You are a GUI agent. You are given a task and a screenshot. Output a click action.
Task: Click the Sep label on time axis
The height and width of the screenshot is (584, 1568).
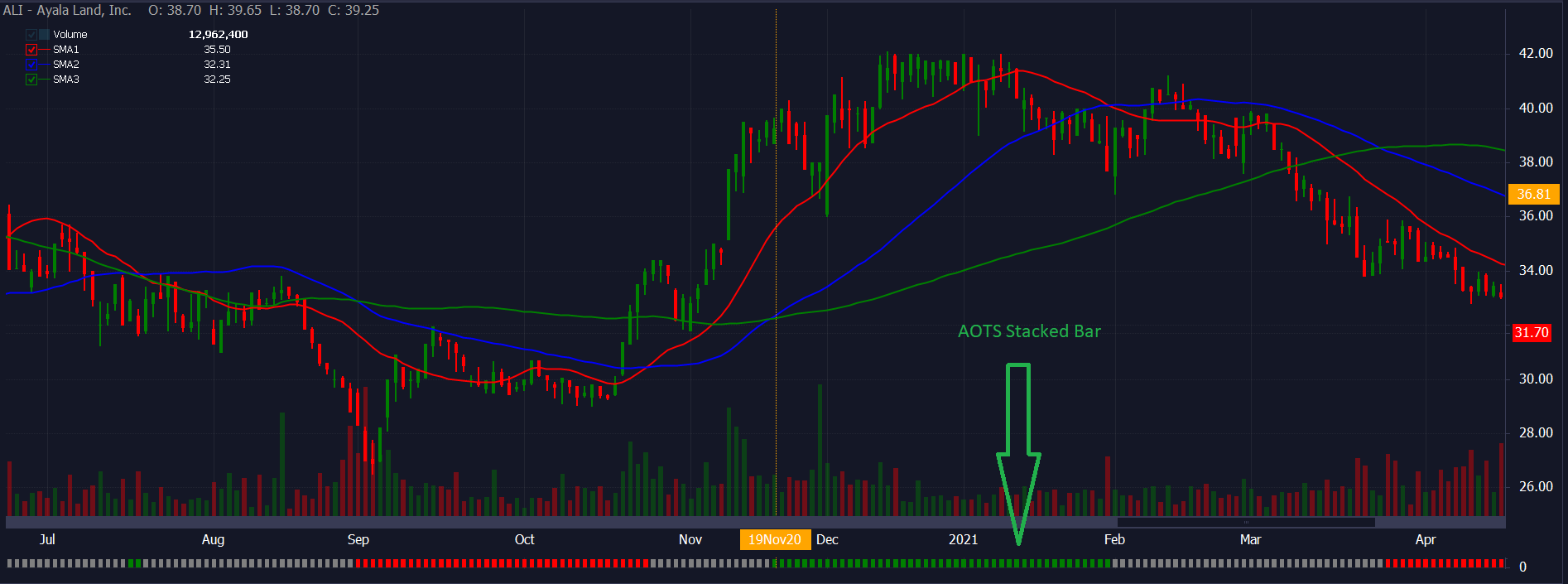click(358, 540)
